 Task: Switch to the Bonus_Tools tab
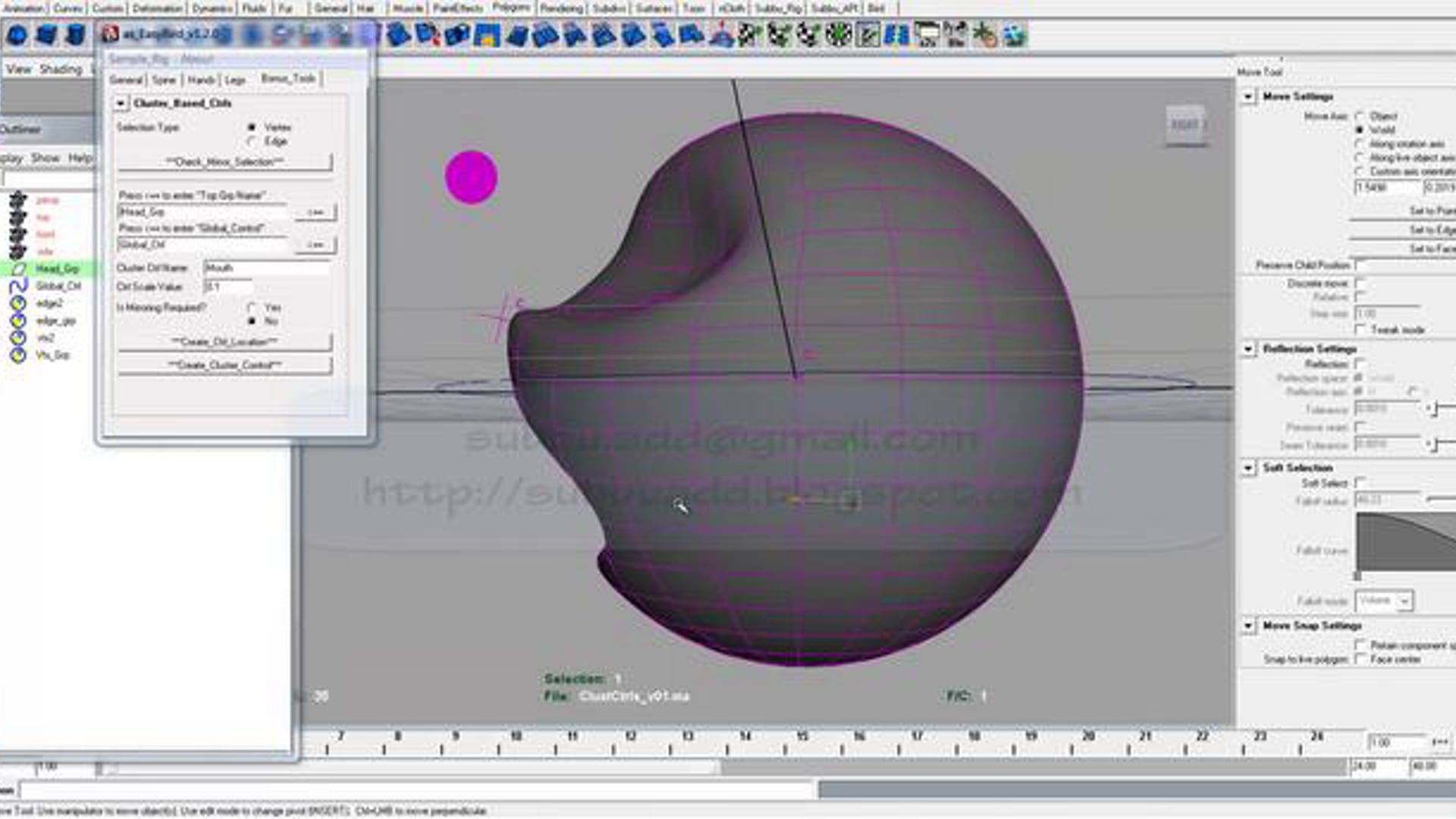click(288, 78)
